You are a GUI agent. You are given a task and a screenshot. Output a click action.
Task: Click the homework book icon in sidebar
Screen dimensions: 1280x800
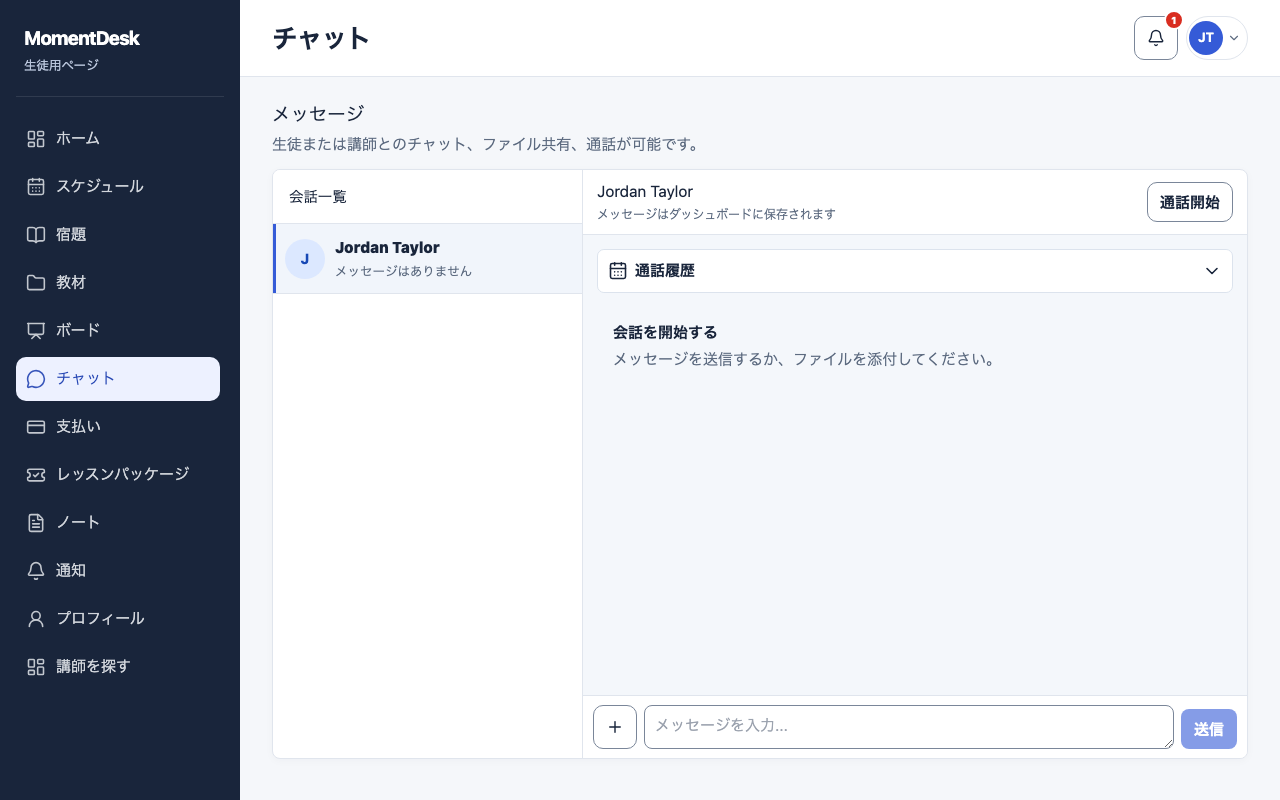[x=36, y=235]
